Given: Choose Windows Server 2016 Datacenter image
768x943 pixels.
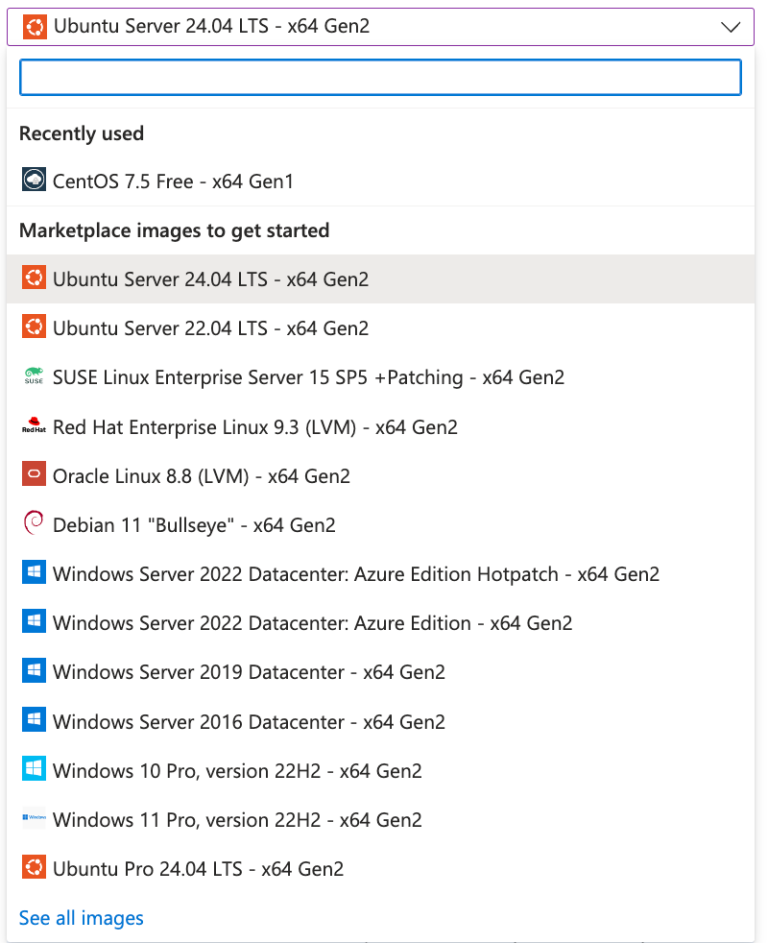Looking at the screenshot, I should [249, 722].
